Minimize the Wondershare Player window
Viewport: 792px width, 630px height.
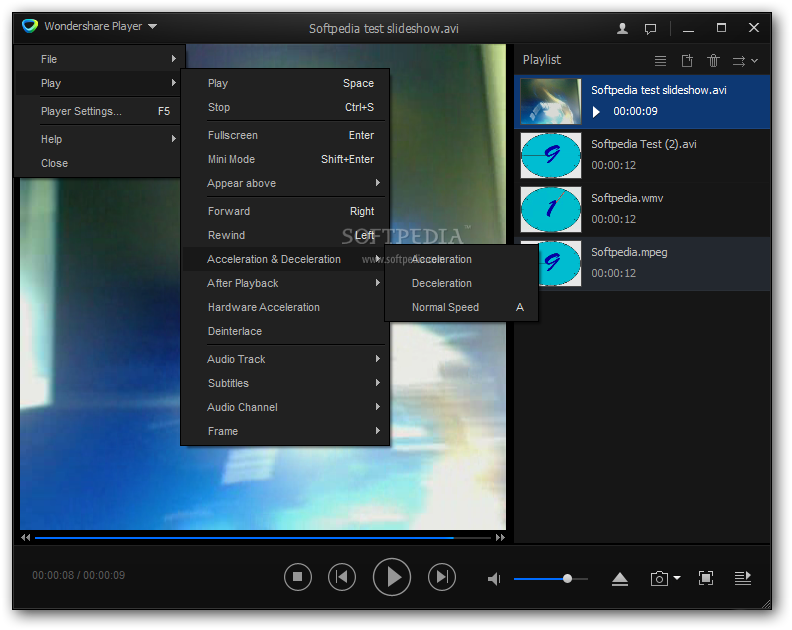688,29
